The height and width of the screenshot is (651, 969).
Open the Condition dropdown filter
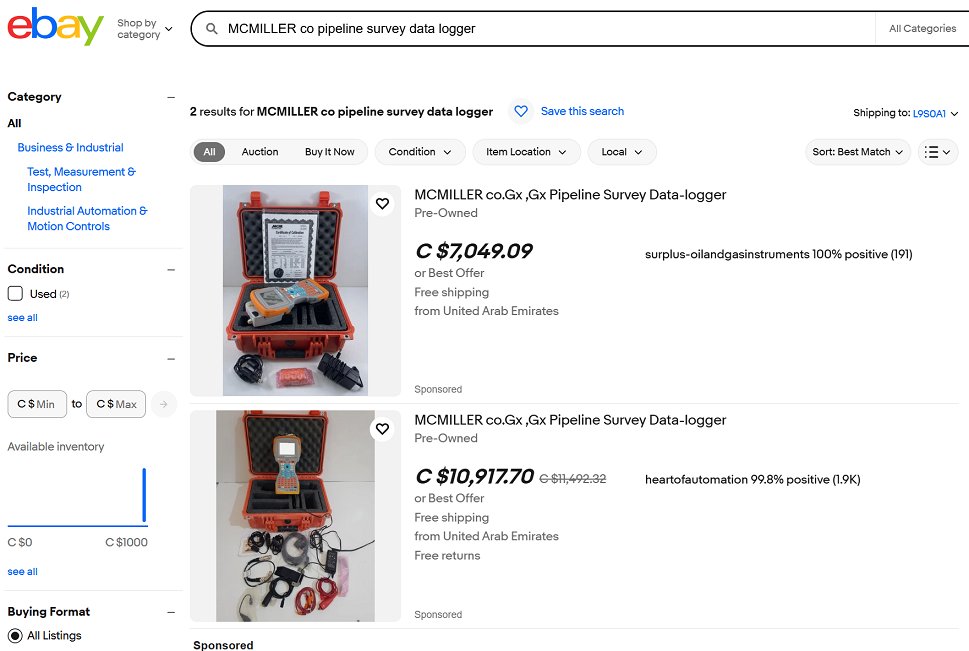pos(420,152)
